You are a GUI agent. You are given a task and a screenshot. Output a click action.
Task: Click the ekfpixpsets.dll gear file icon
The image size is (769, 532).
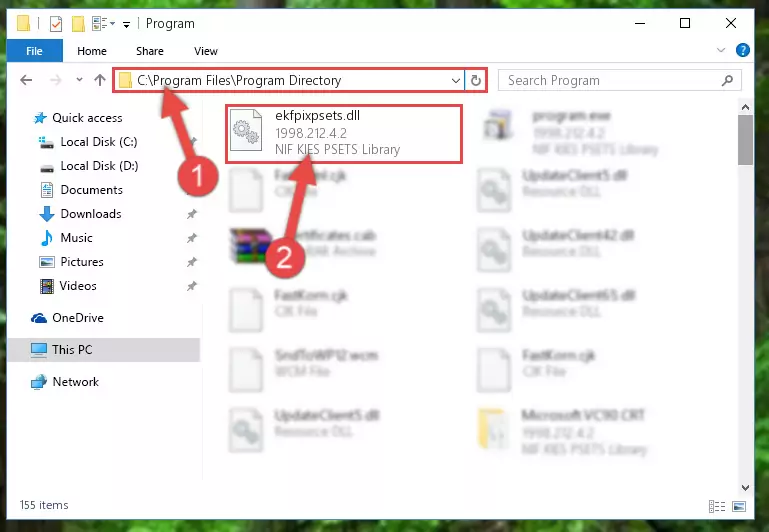point(246,130)
